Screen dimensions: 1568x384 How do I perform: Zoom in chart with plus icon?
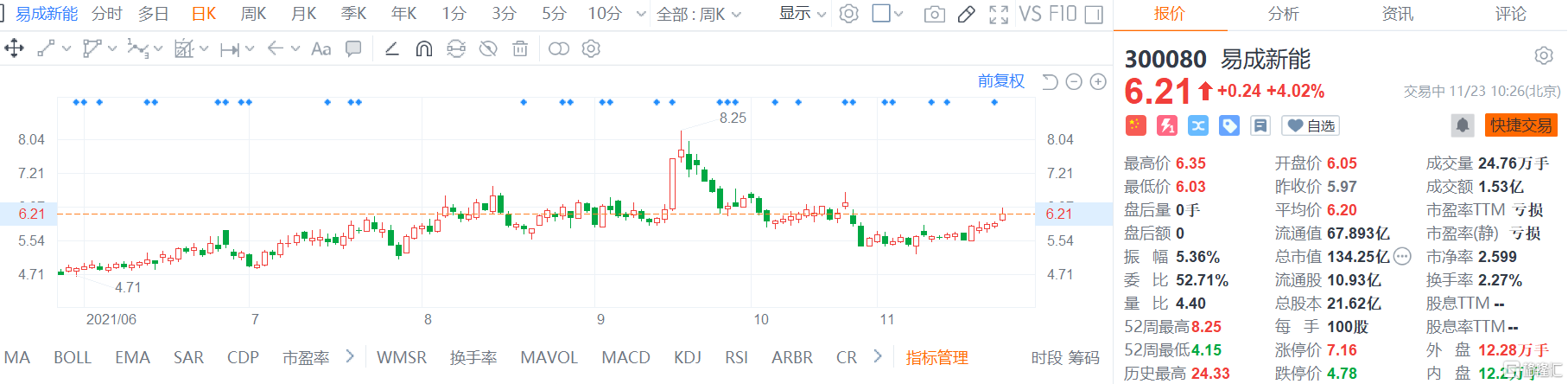(x=1098, y=81)
